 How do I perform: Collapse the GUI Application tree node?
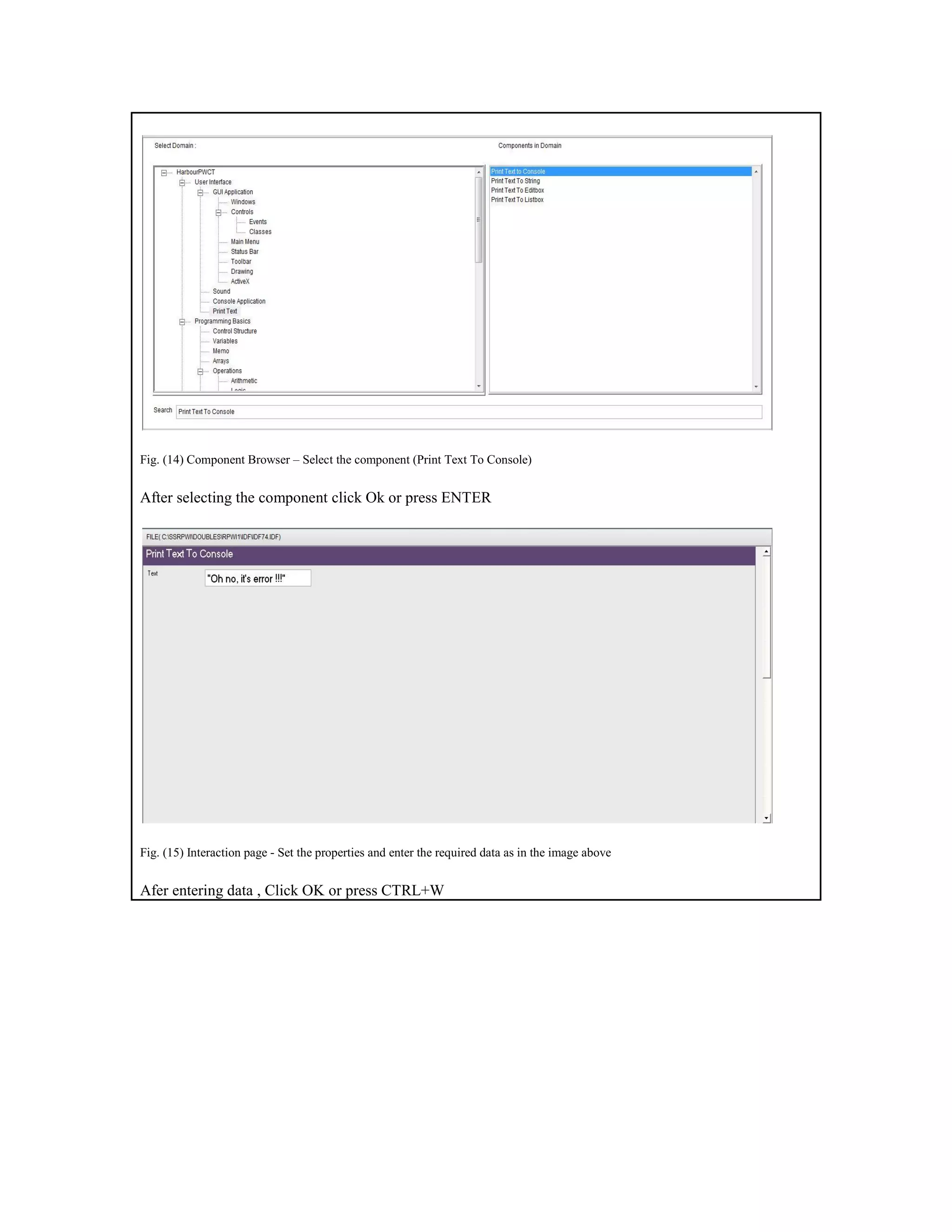[200, 193]
